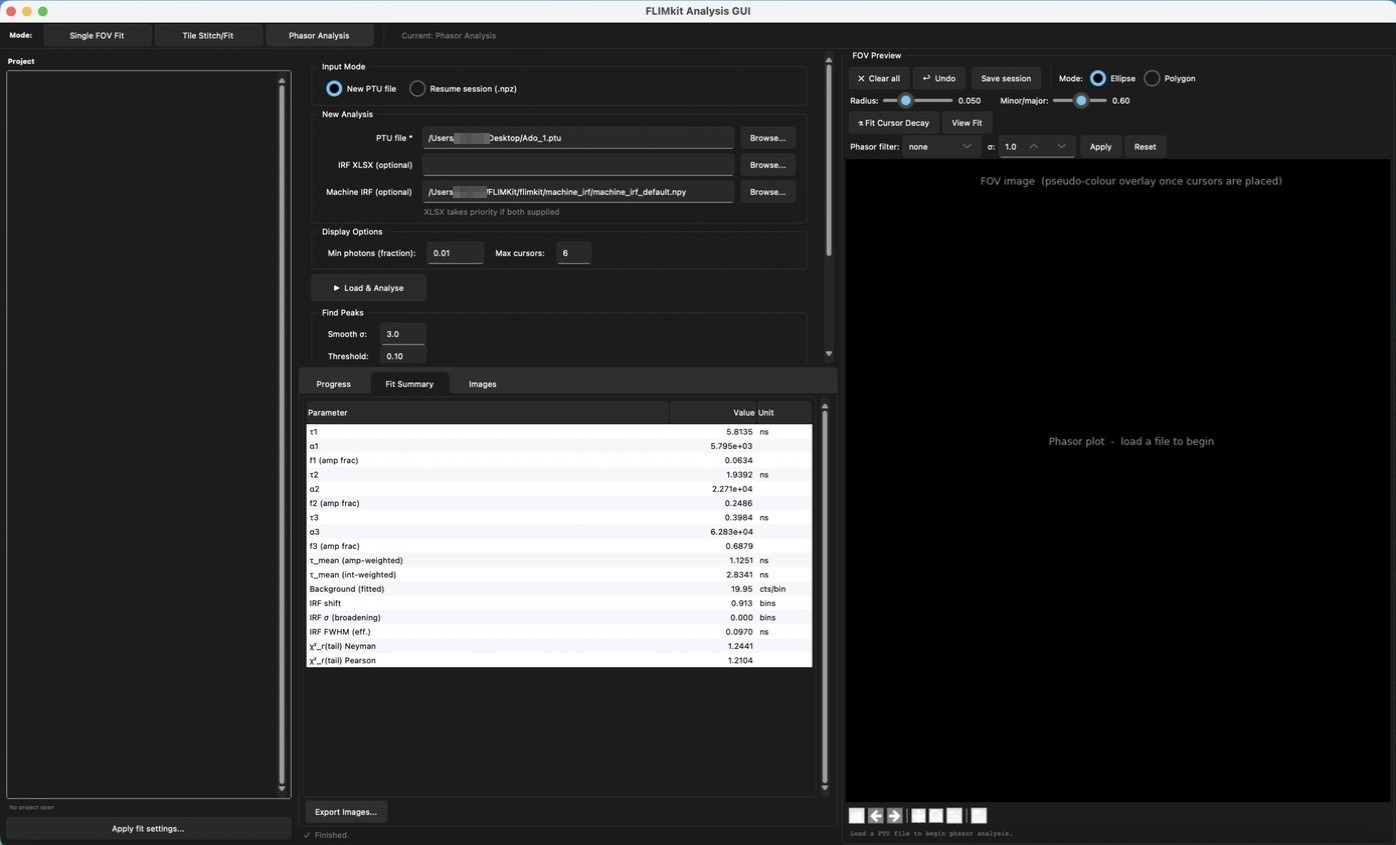Focus the Smooth σ input field
Viewport: 1396px width, 845px height.
point(403,334)
